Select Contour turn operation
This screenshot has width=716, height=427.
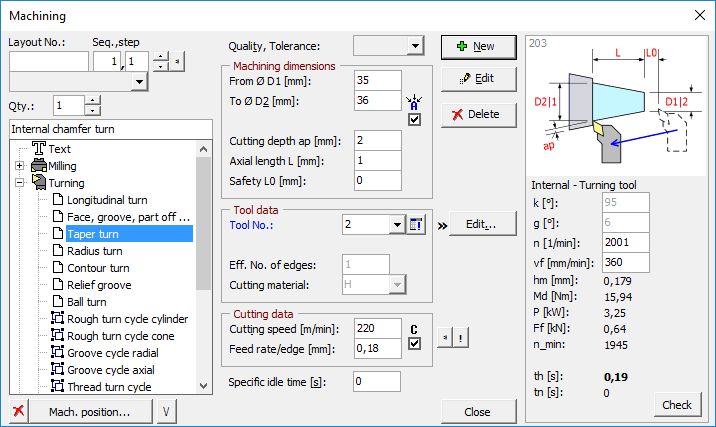(x=97, y=268)
